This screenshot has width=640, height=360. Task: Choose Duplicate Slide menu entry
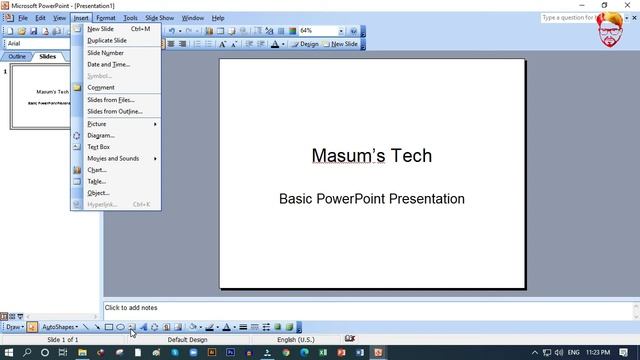[116, 40]
